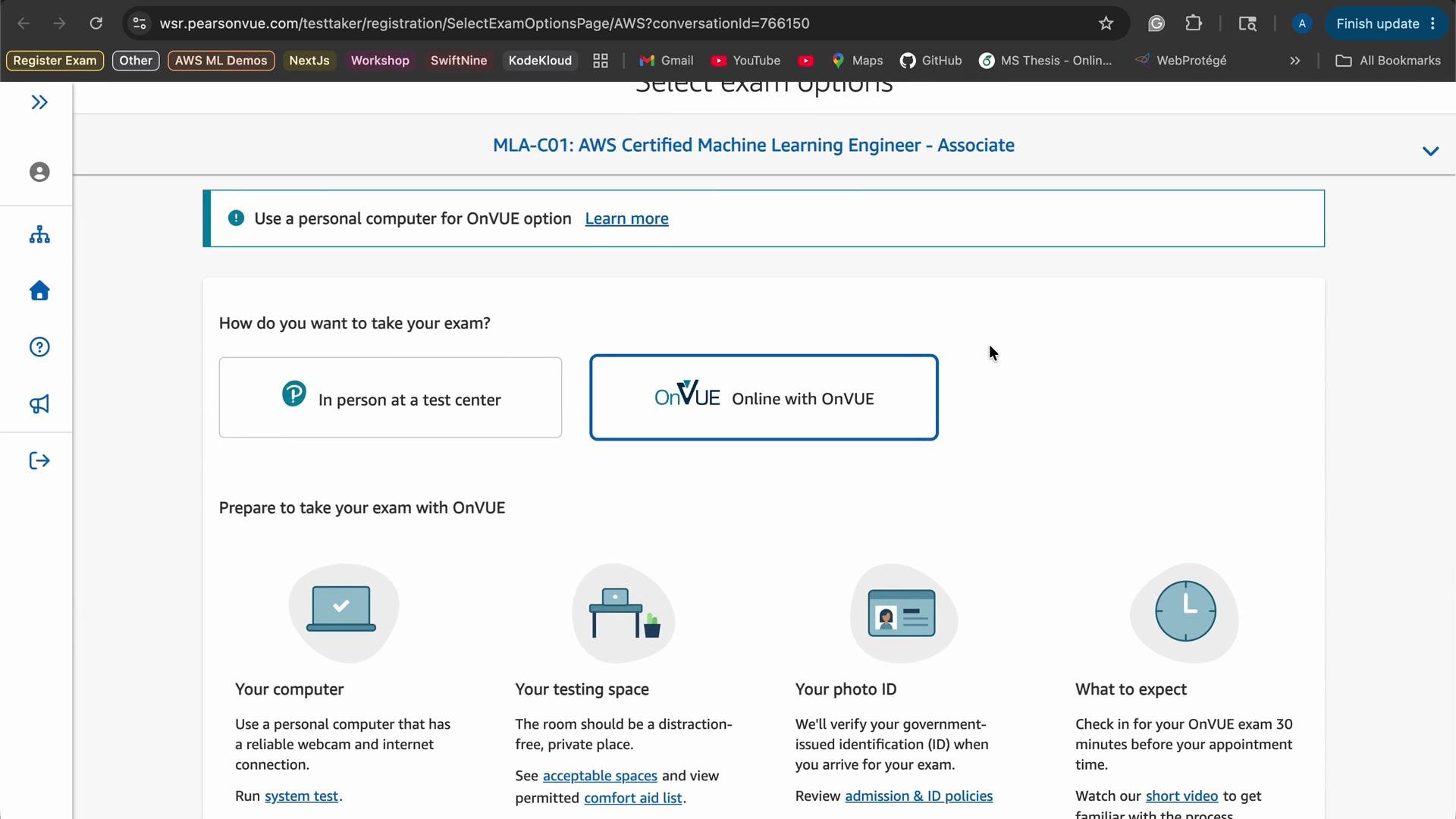
Task: Focus the browser address bar URL
Action: point(485,24)
